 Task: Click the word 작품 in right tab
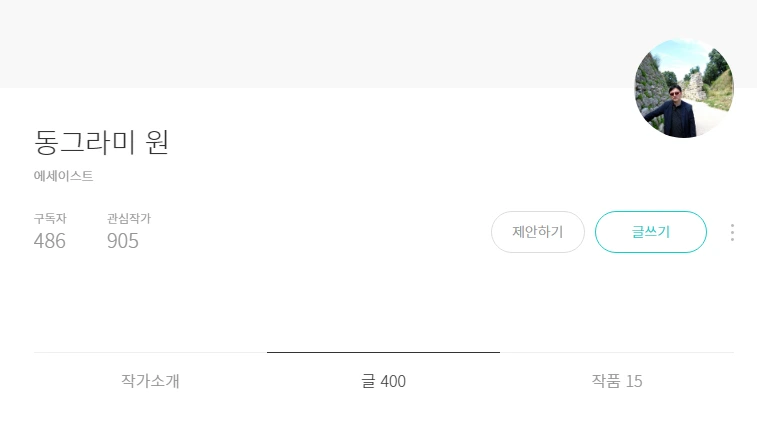(605, 381)
